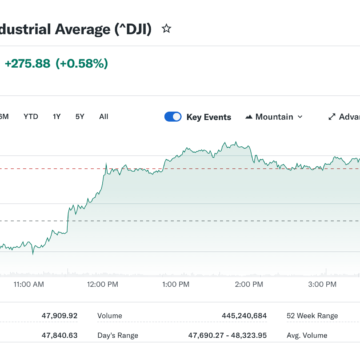
Task: Click the 3:00 PM axis label
Action: coord(322,284)
